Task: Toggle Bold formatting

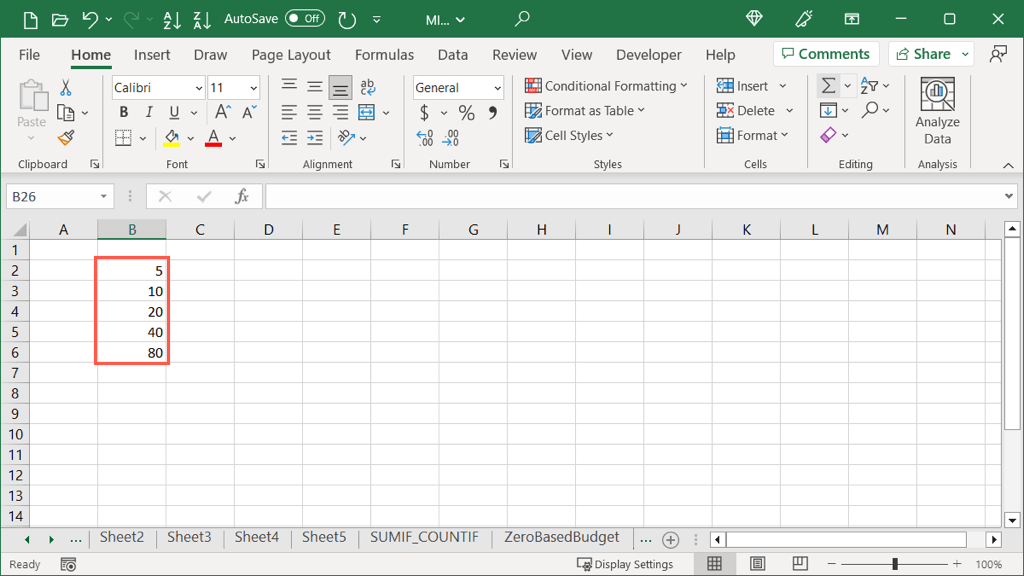Action: coord(124,113)
